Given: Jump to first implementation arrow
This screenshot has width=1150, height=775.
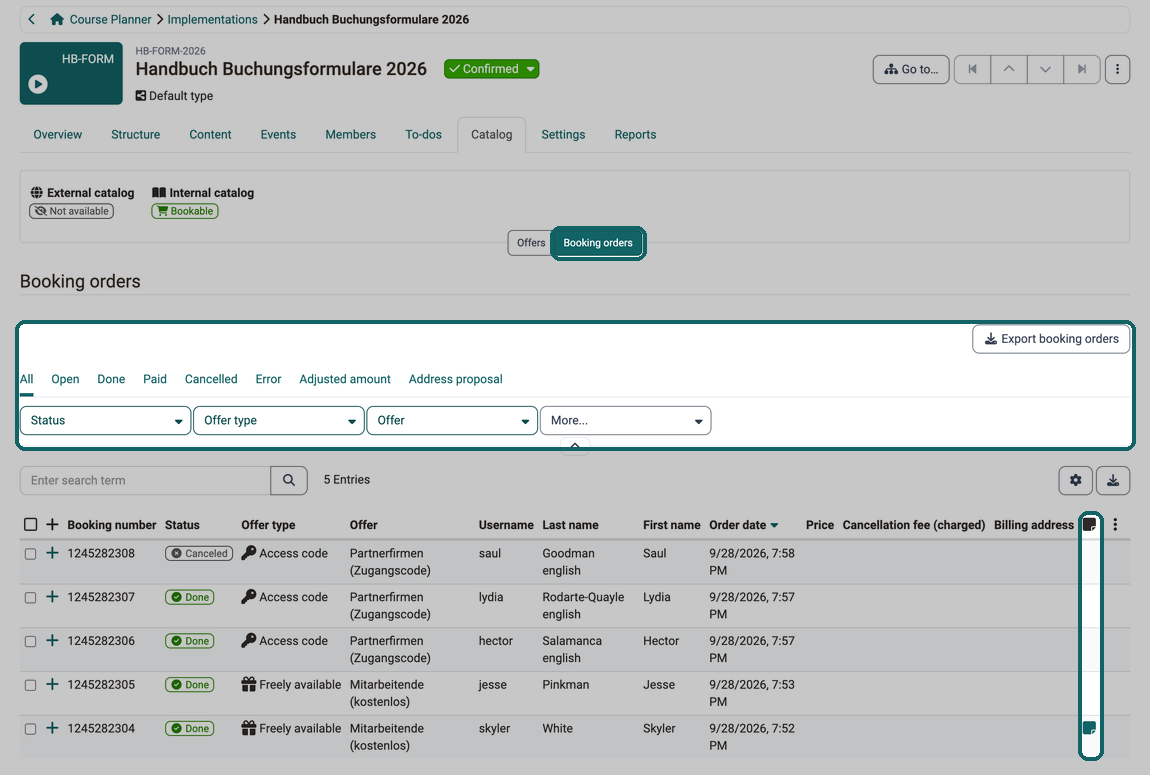Looking at the screenshot, I should pos(973,69).
